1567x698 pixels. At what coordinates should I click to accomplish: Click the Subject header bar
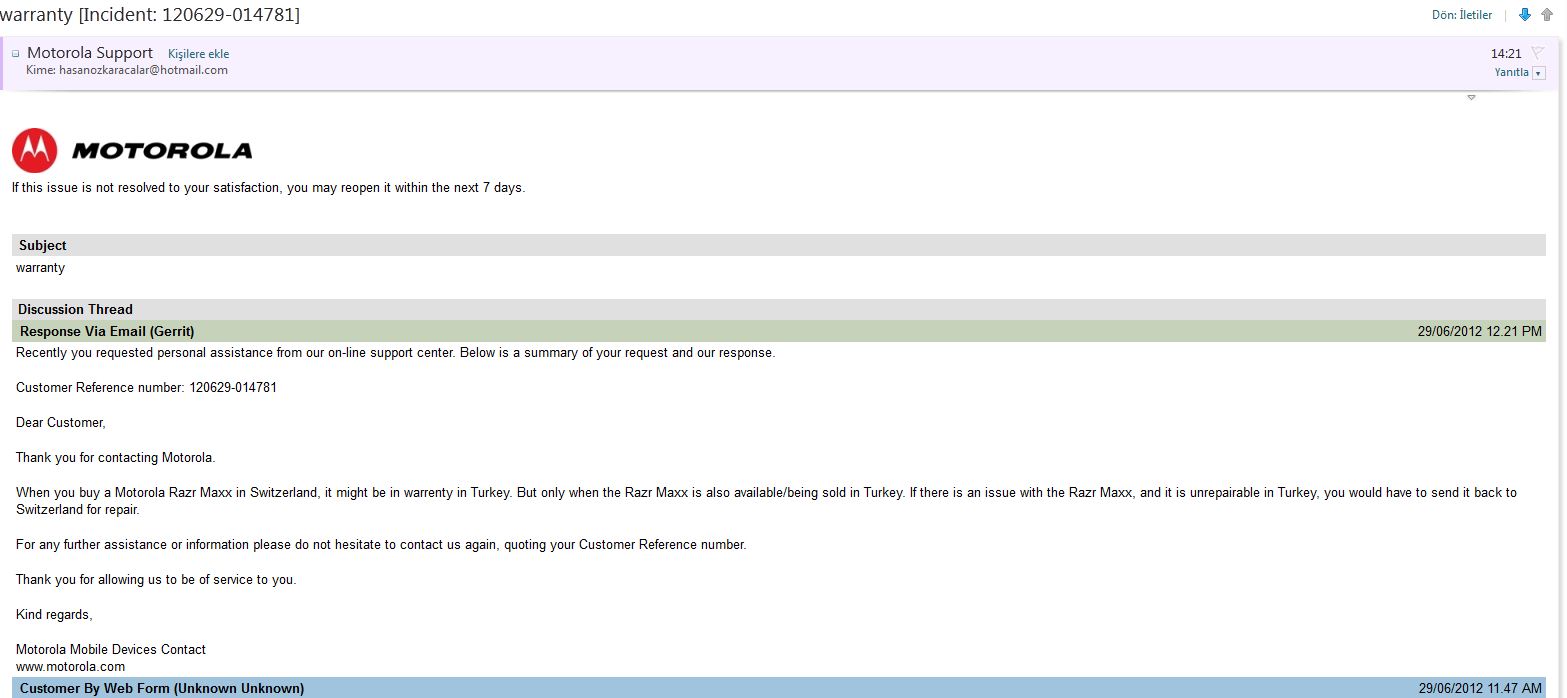click(779, 245)
